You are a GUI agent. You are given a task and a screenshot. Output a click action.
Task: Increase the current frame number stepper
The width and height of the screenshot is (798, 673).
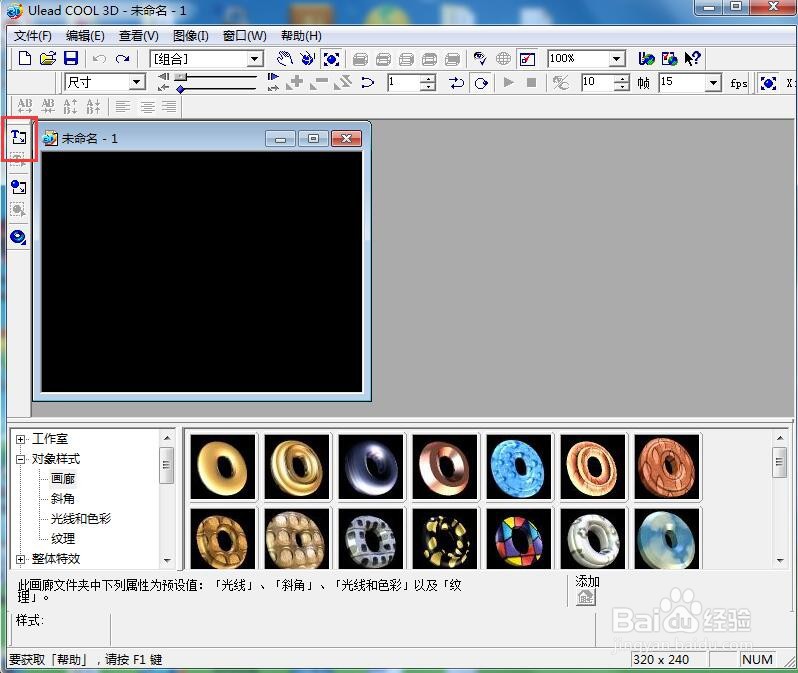pos(429,78)
